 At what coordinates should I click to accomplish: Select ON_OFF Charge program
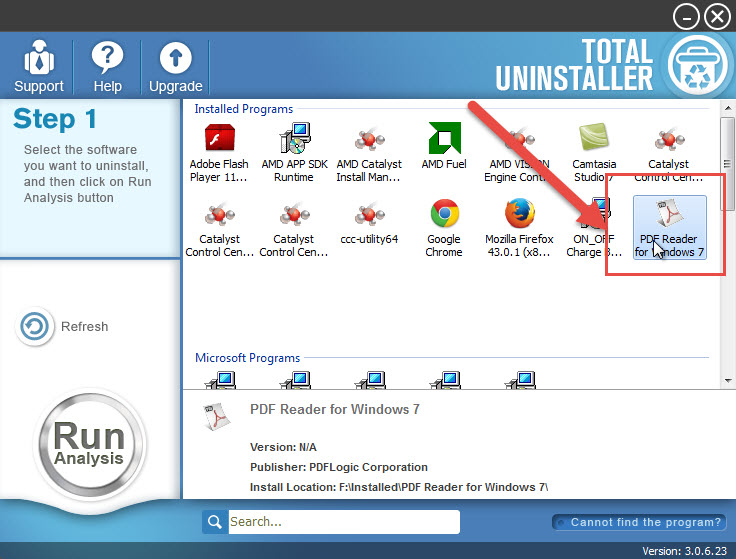594,228
